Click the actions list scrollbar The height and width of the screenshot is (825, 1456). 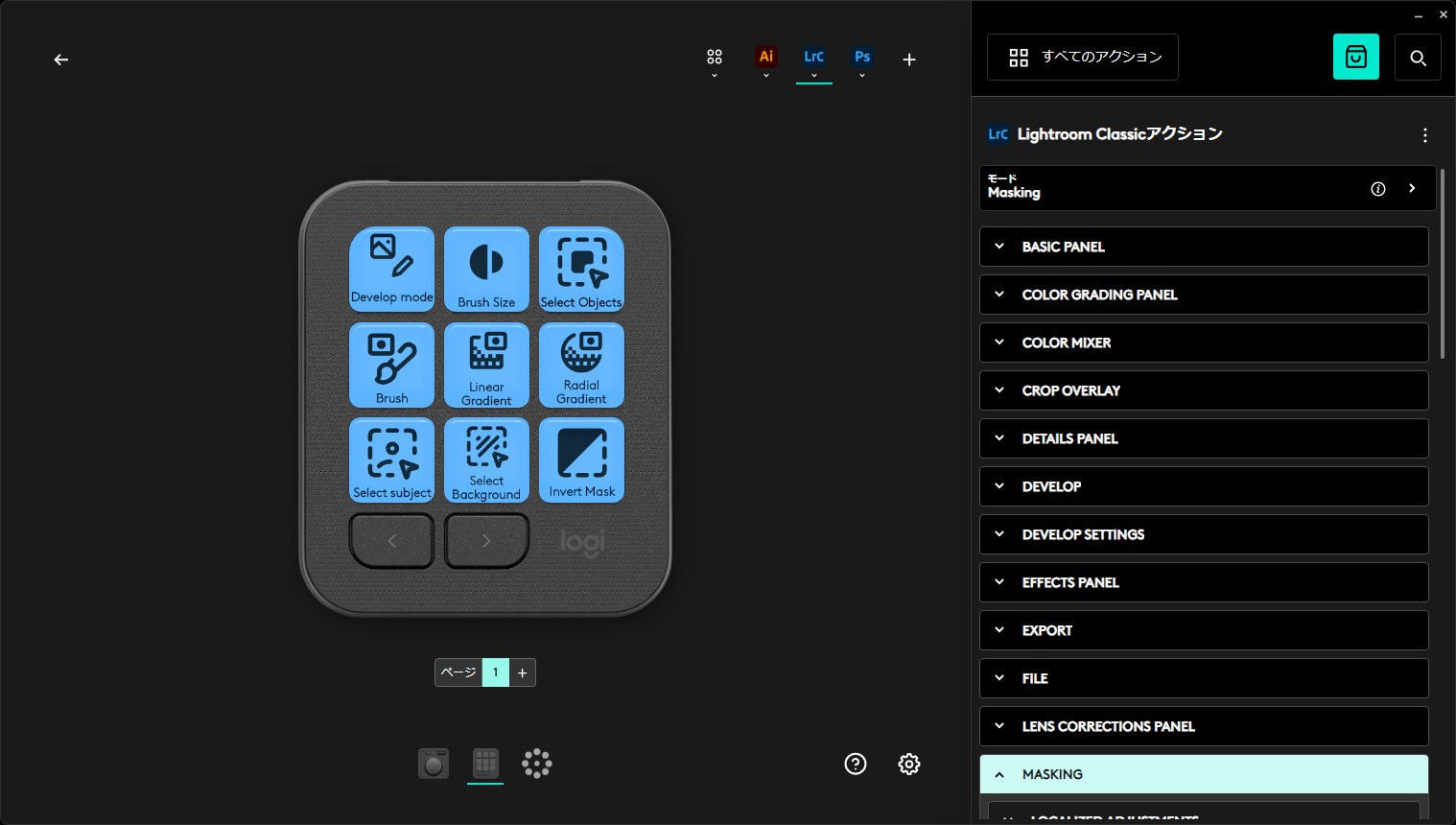(x=1443, y=264)
